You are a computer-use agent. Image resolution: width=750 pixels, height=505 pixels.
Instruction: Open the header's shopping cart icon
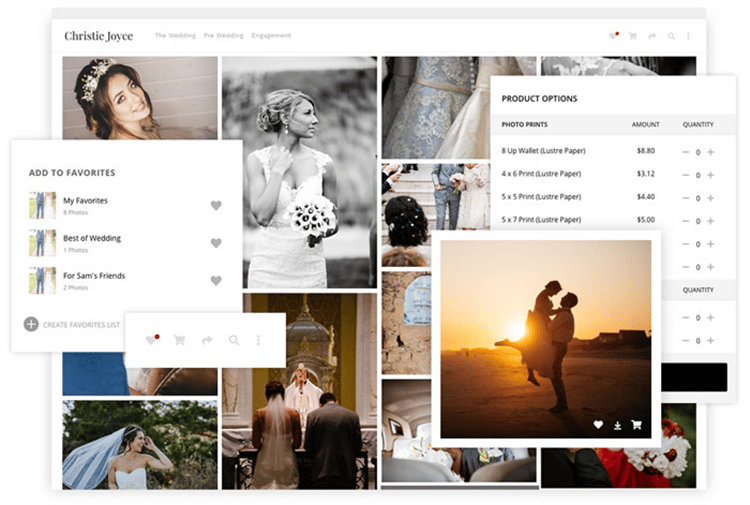(632, 36)
